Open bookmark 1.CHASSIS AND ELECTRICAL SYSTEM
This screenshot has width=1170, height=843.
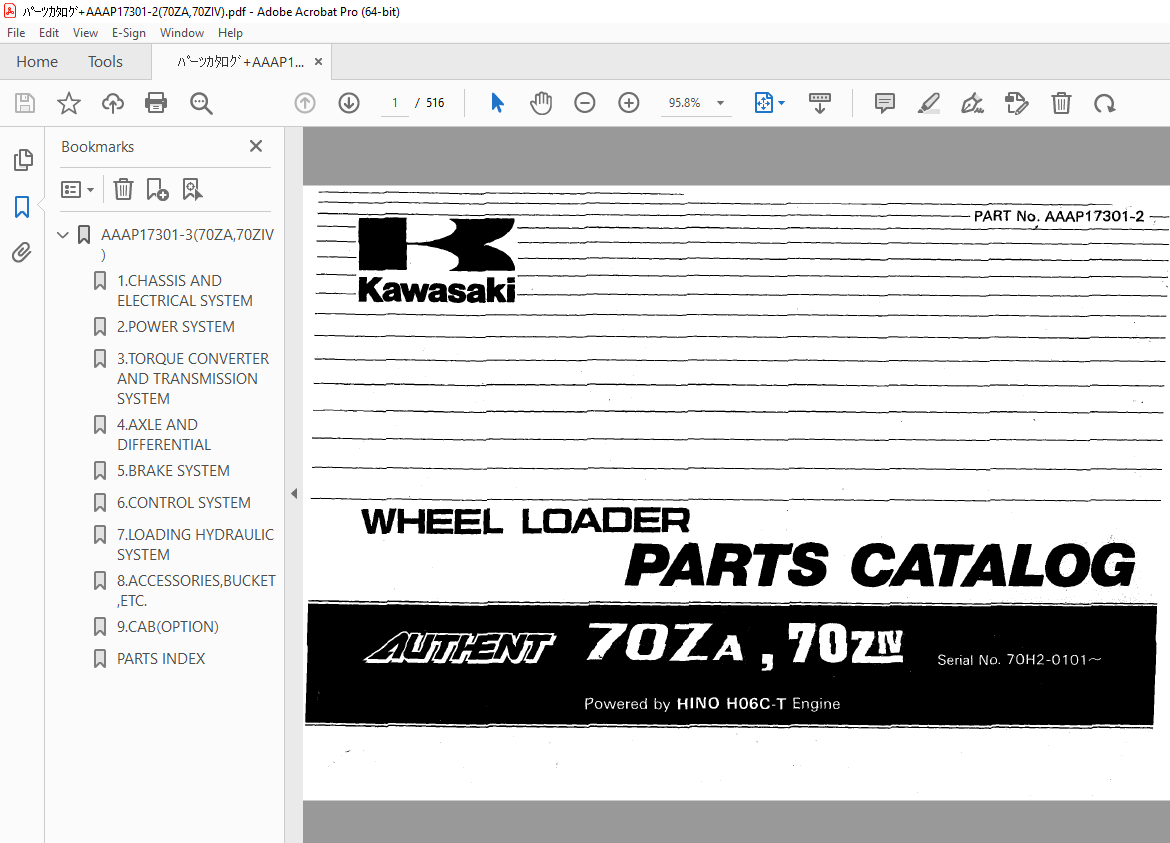184,290
